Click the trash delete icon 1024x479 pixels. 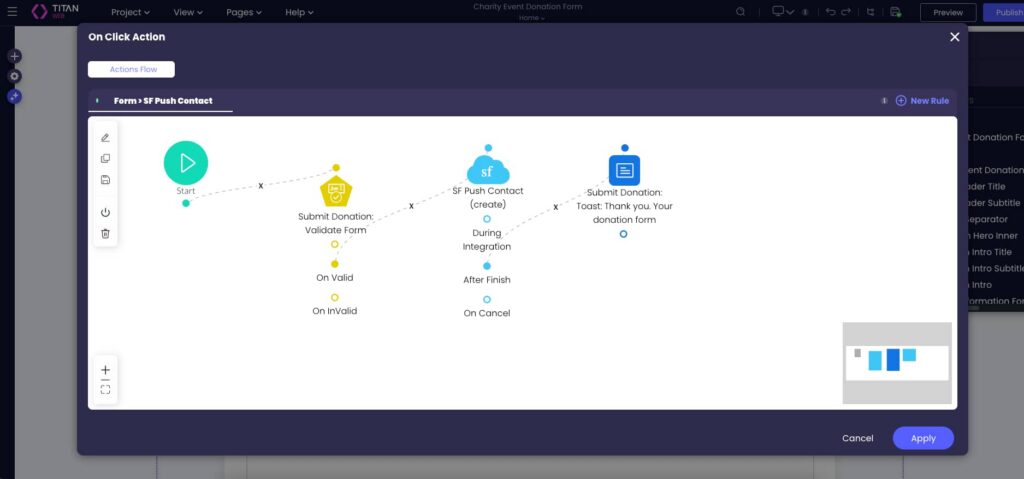(105, 233)
